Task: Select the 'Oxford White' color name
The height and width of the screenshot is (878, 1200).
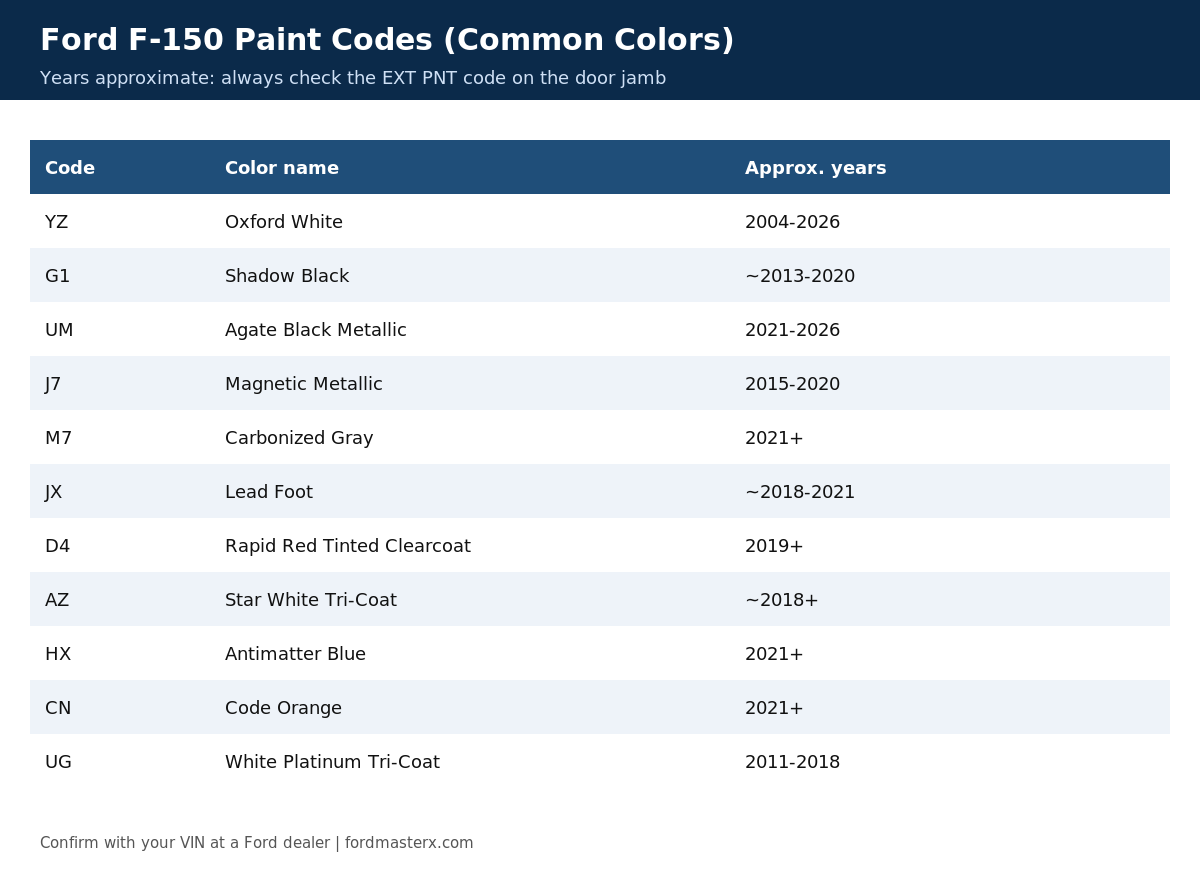Action: click(284, 222)
